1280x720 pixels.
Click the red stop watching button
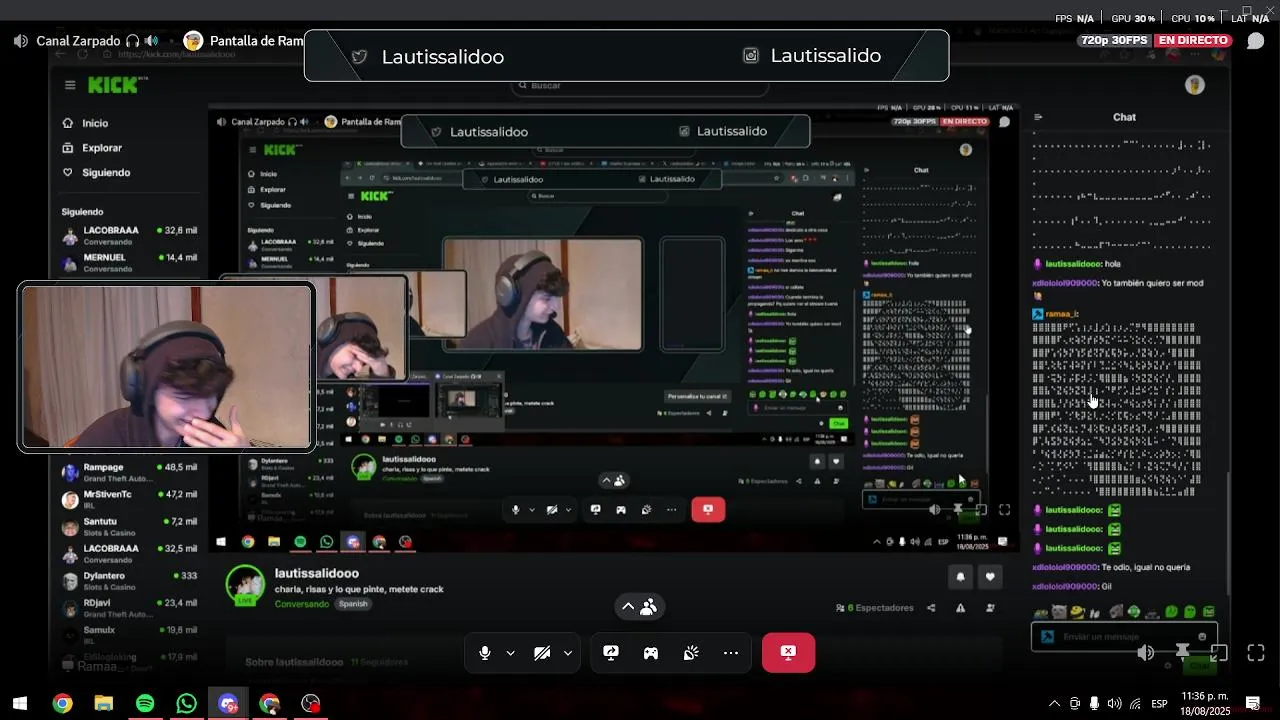tap(788, 653)
